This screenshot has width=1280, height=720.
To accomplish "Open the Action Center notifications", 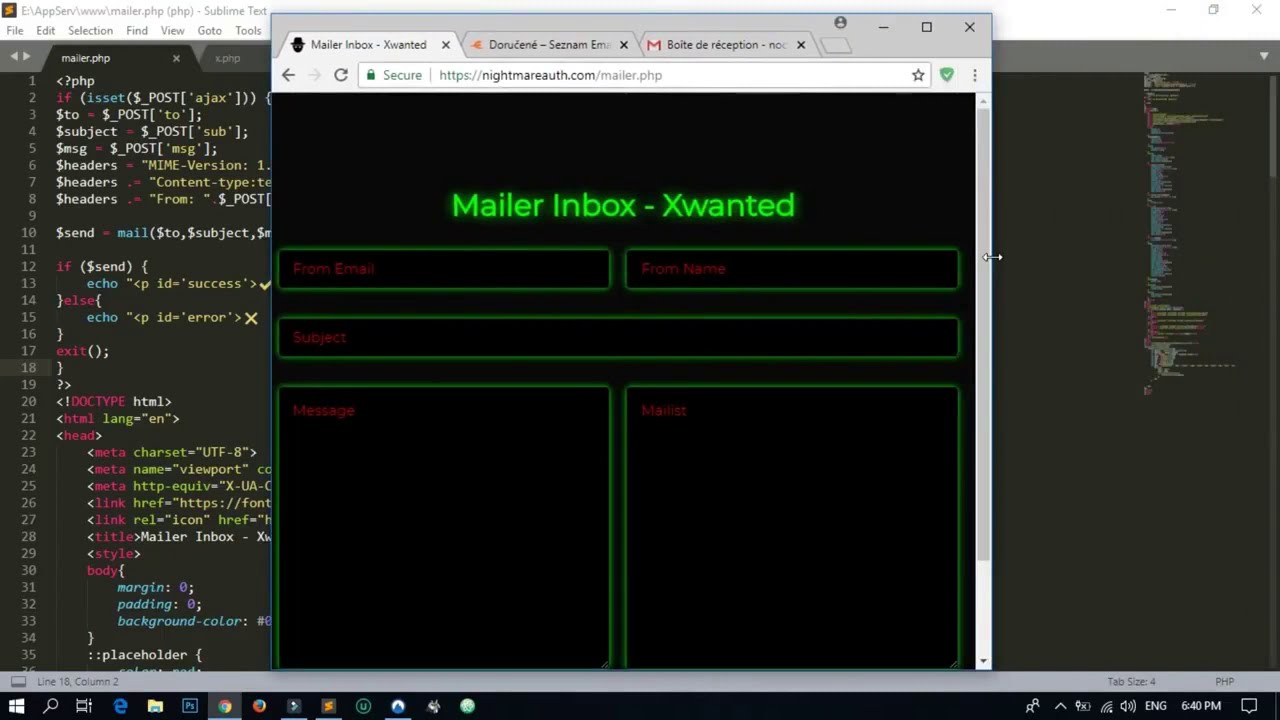I will [x=1248, y=706].
